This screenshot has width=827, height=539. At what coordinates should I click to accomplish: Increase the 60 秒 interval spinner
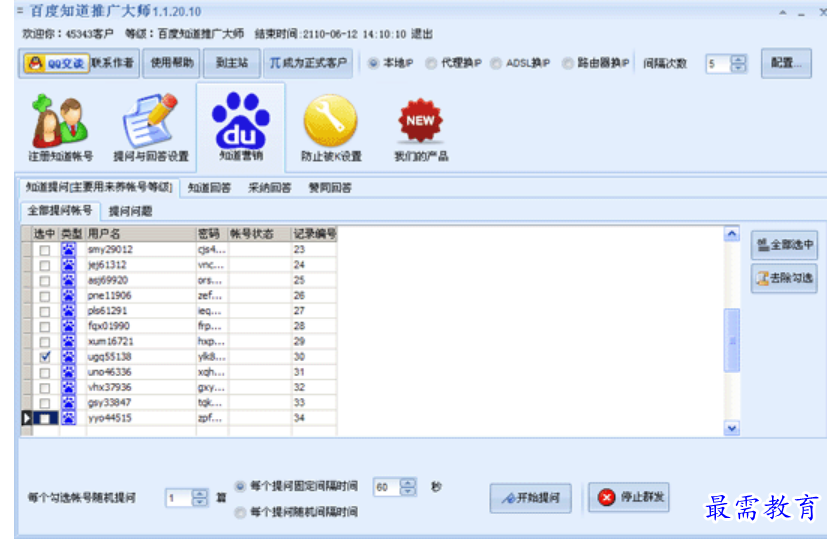tap(408, 482)
